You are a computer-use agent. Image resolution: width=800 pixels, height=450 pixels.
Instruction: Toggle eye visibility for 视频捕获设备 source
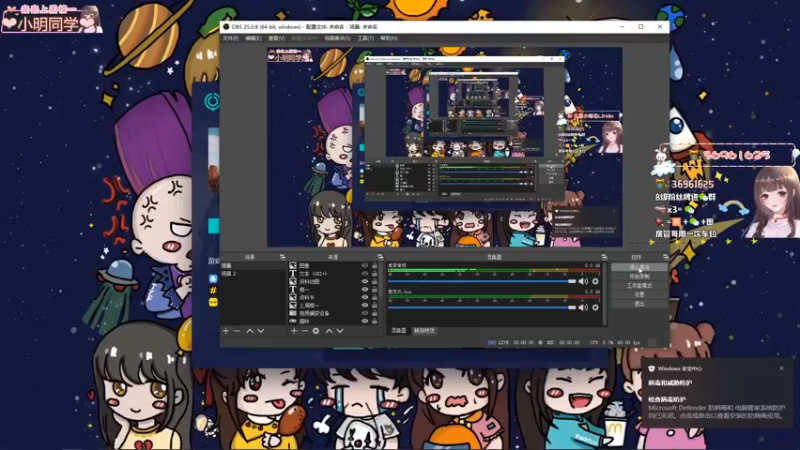(x=365, y=313)
